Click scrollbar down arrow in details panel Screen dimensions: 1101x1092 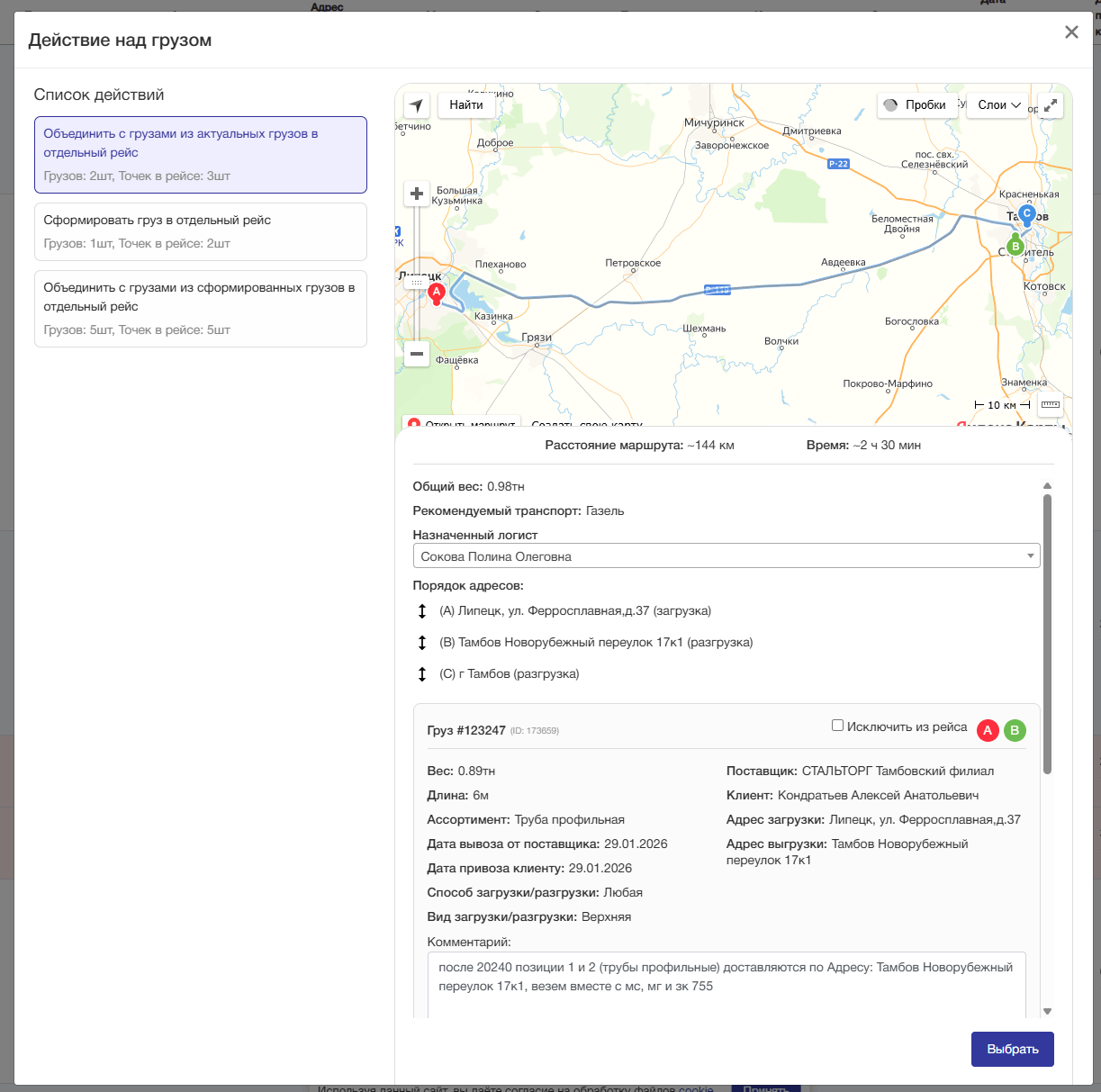[x=1047, y=1012]
